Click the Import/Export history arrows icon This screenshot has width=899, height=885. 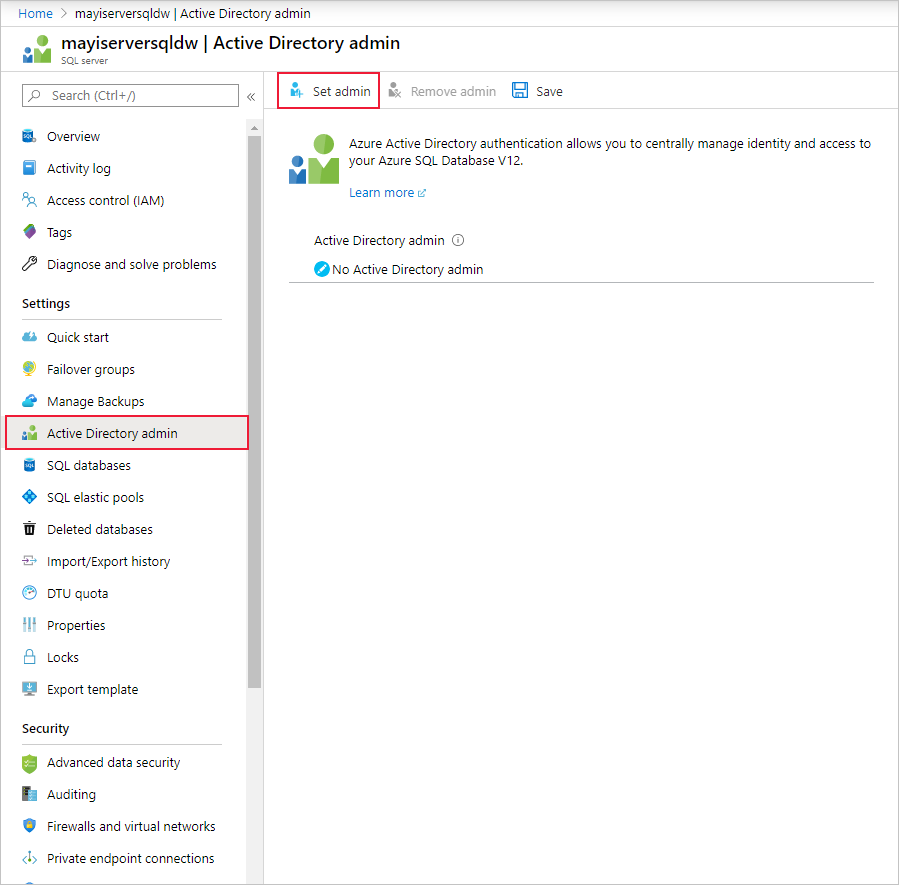click(29, 561)
